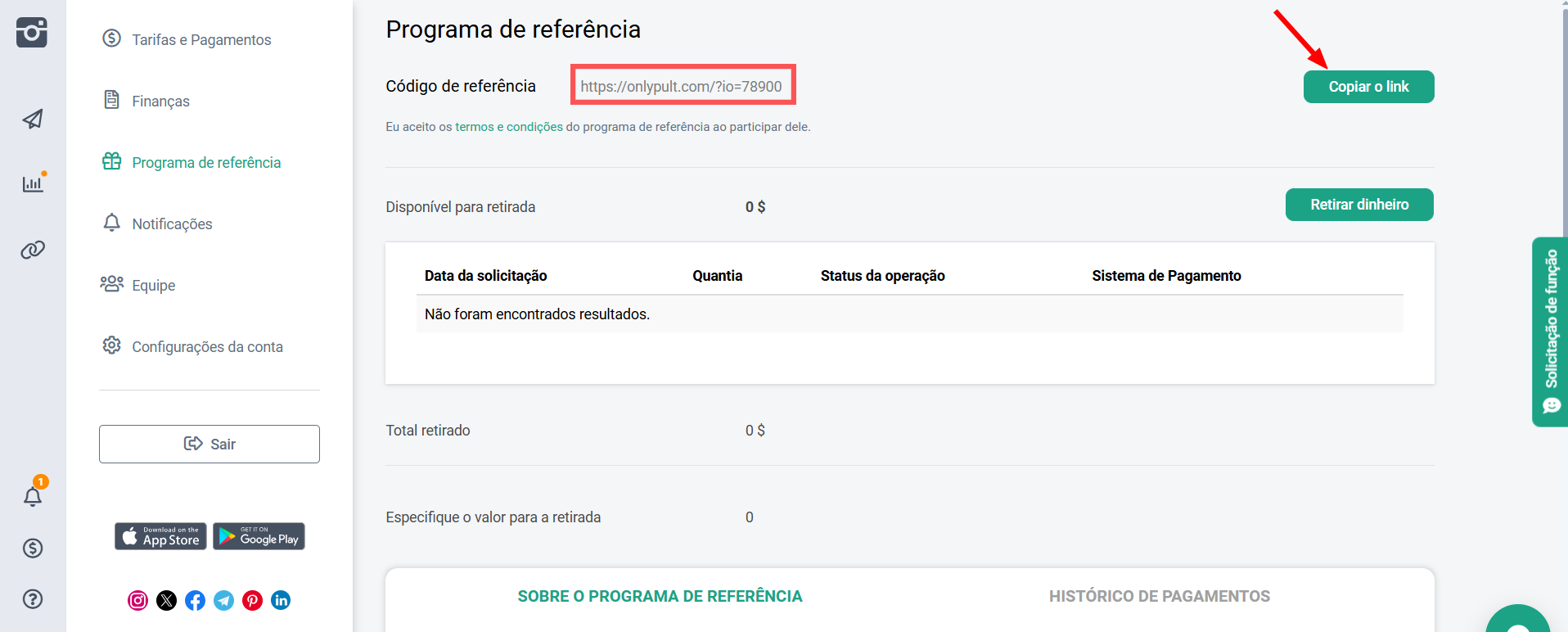Screen dimensions: 1568x632
Task: Open the bell notifications icon with badge
Action: pyautogui.click(x=33, y=496)
